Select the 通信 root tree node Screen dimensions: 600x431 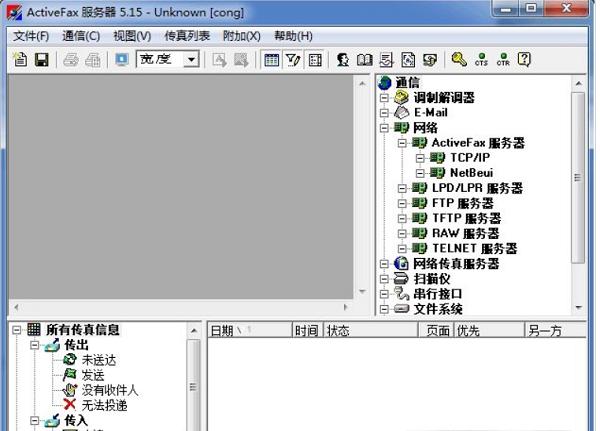(407, 82)
